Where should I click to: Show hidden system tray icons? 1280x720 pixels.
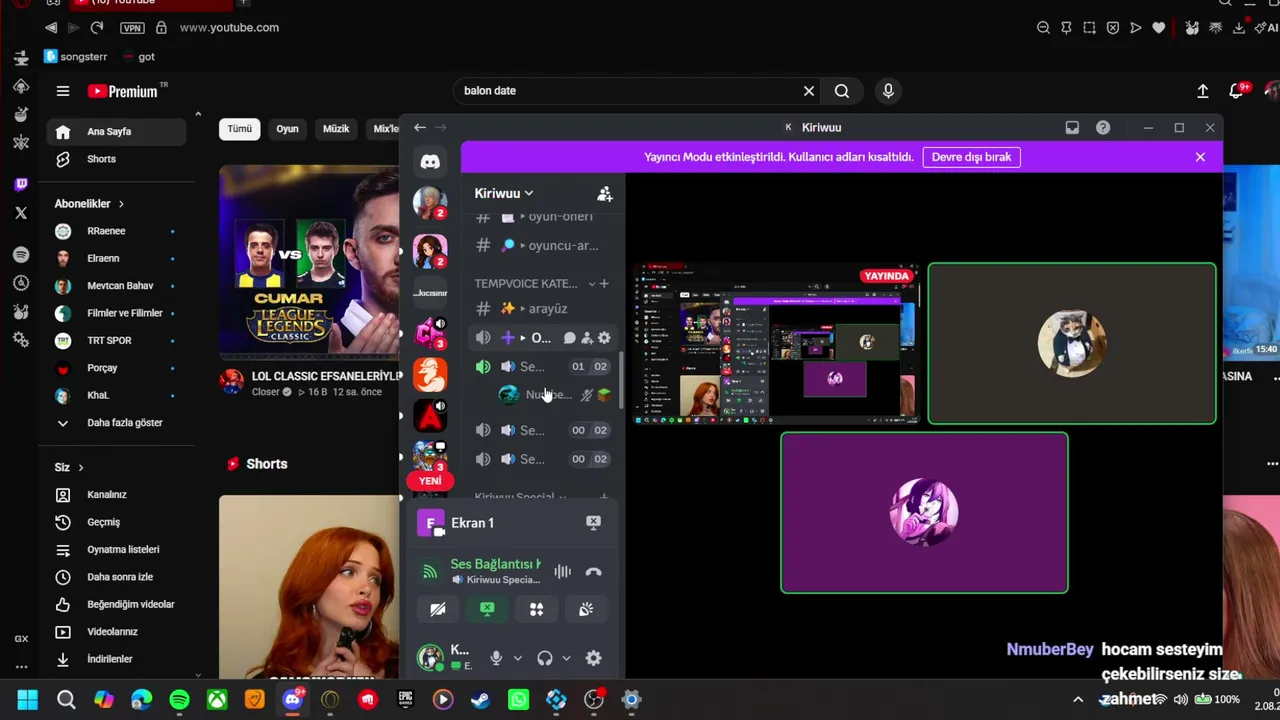tap(1078, 700)
